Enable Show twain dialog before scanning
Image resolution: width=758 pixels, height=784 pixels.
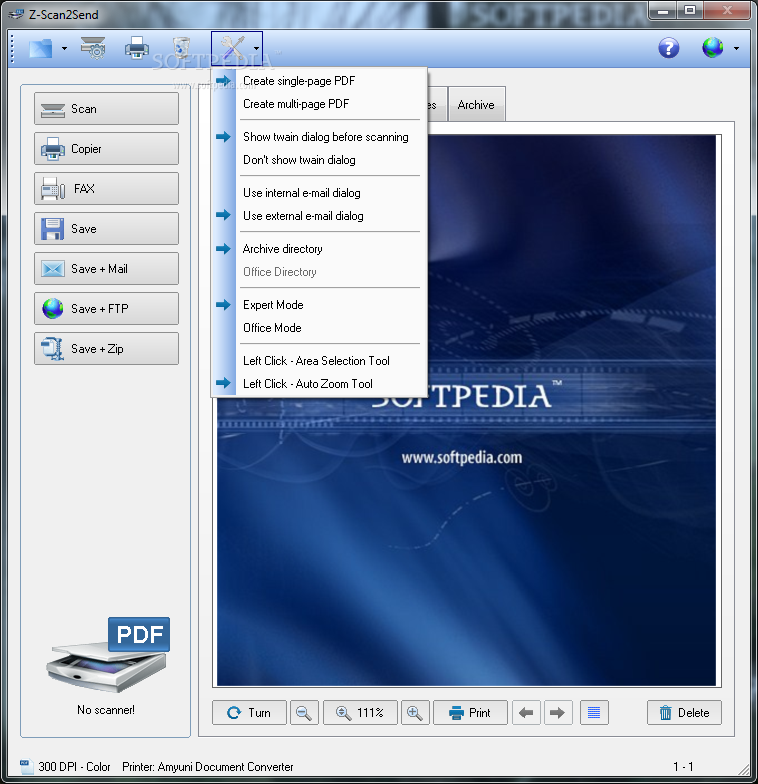(320, 137)
